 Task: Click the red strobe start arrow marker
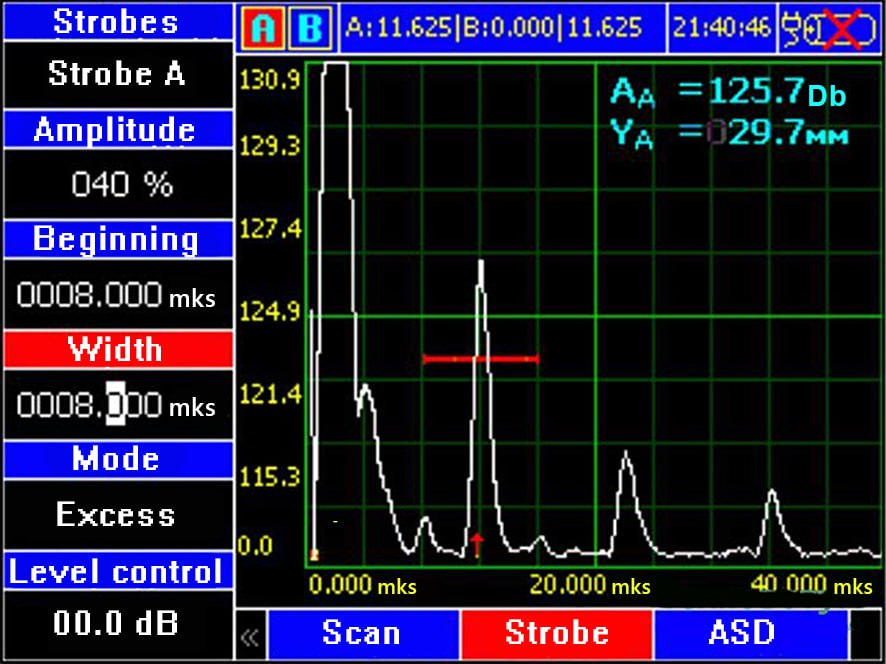[x=477, y=545]
